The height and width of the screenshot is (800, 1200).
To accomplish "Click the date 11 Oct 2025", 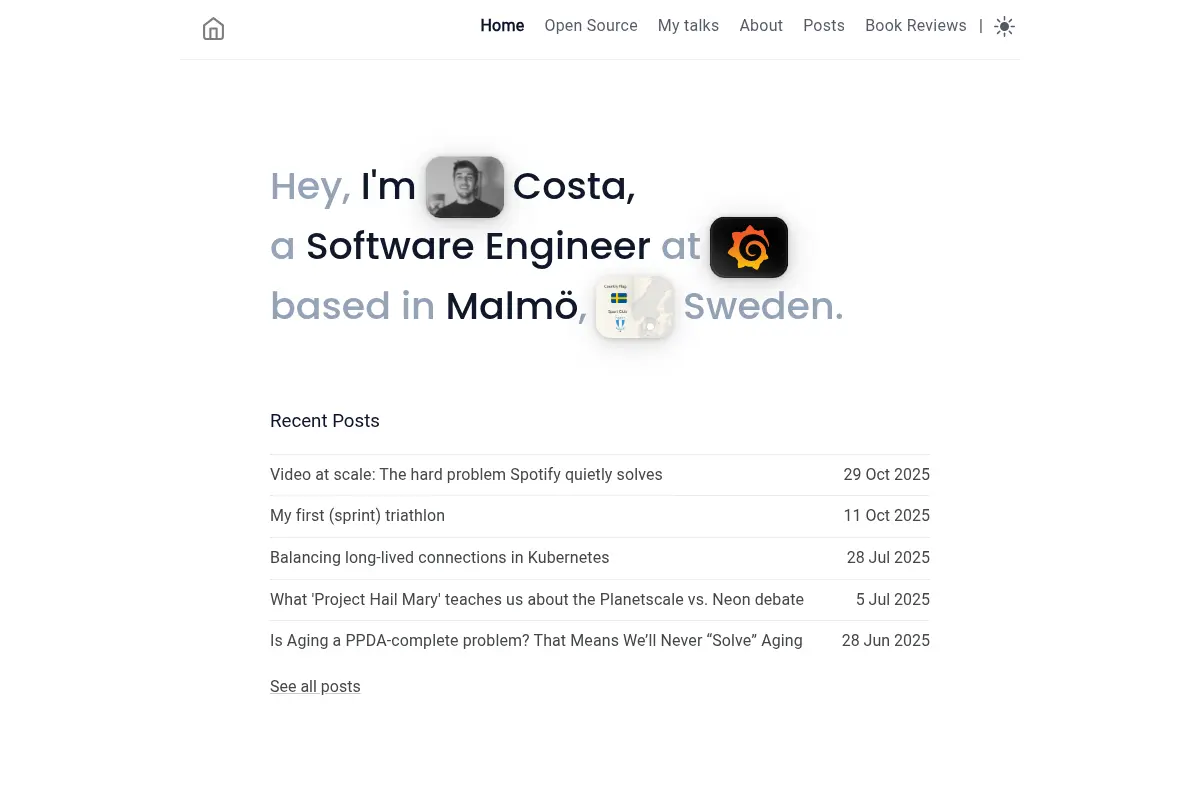I will [886, 516].
